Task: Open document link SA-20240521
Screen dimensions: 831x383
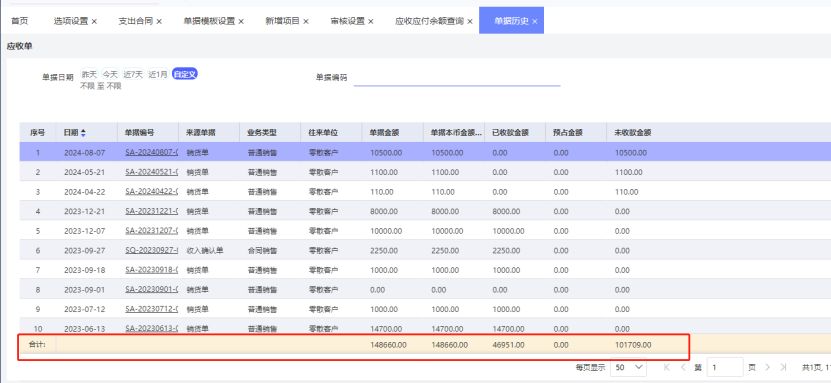Action: coord(152,172)
